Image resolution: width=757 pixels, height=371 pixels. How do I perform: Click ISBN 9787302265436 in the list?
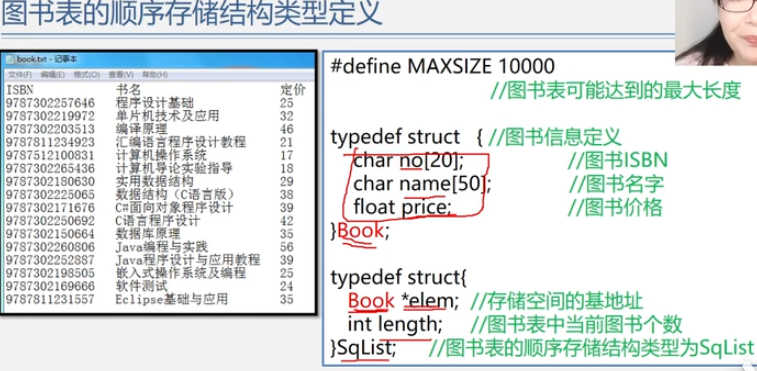50,168
